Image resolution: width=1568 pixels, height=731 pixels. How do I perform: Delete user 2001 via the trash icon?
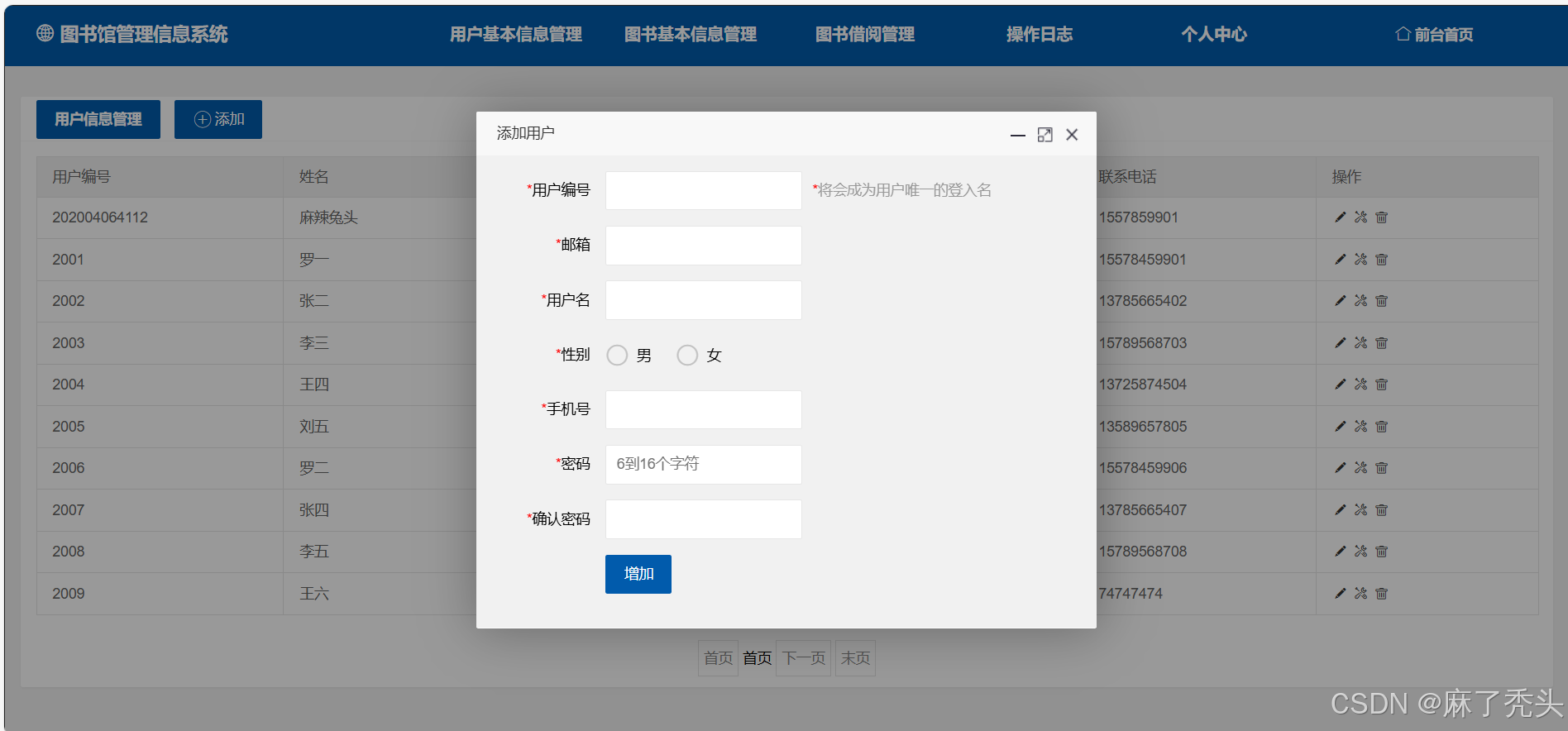(x=1381, y=260)
